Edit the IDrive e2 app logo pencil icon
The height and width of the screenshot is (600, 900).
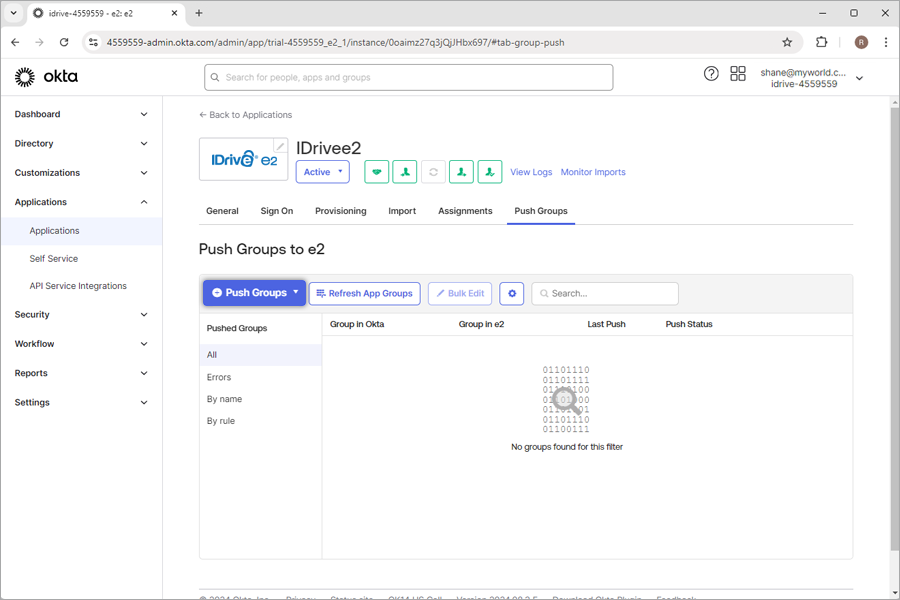point(280,146)
